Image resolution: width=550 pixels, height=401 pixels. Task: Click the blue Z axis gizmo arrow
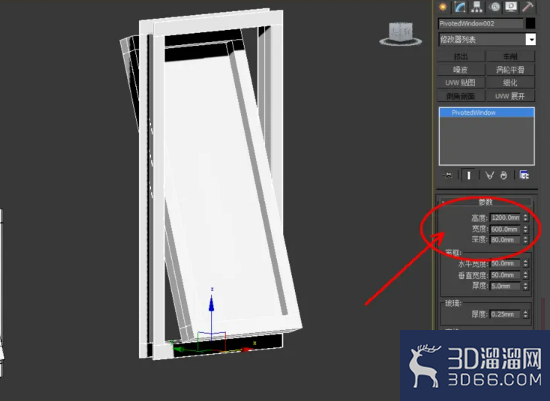[212, 304]
